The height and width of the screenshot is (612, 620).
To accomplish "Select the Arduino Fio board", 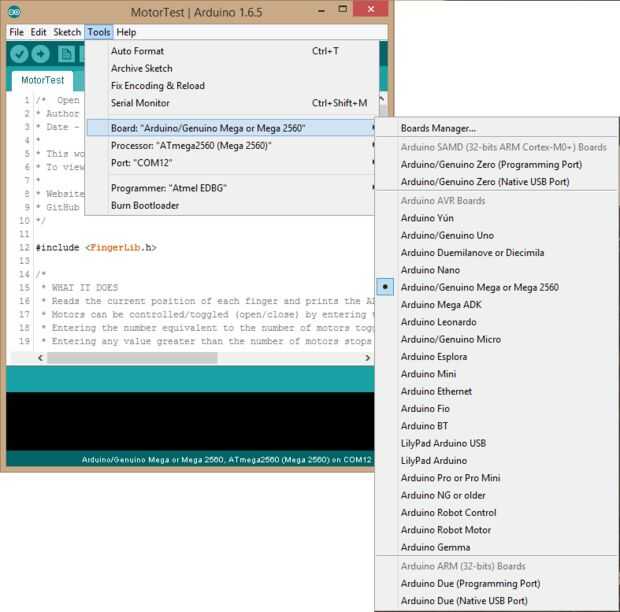I will coord(497,409).
